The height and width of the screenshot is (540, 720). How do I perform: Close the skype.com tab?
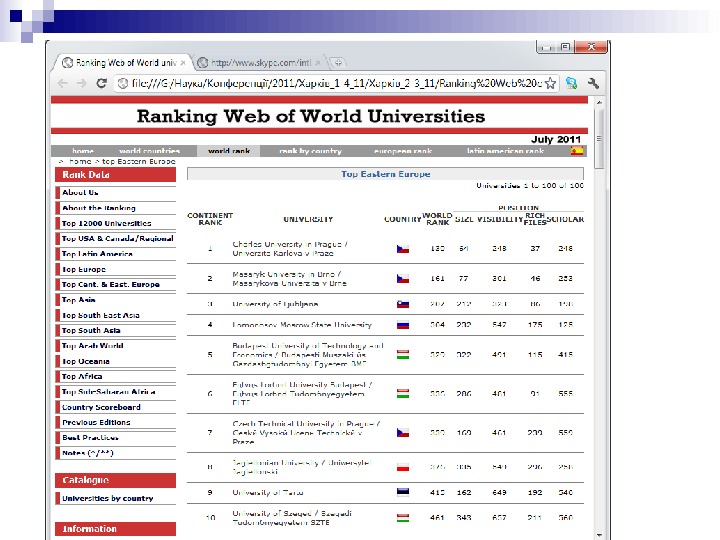[x=318, y=63]
